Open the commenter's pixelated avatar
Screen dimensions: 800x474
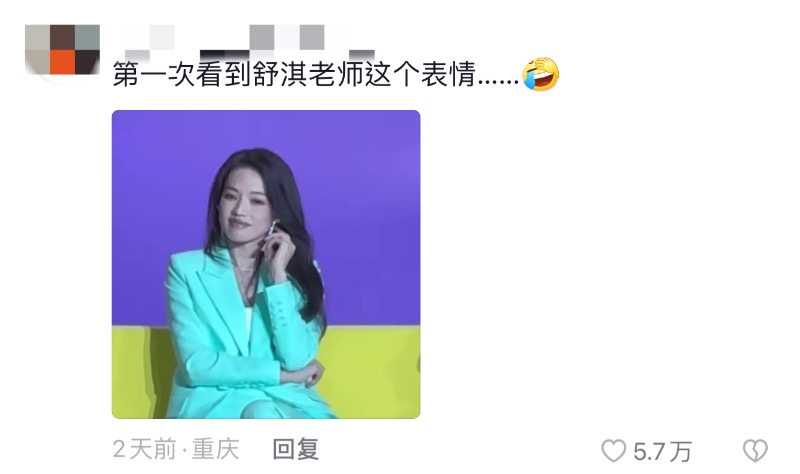click(62, 50)
